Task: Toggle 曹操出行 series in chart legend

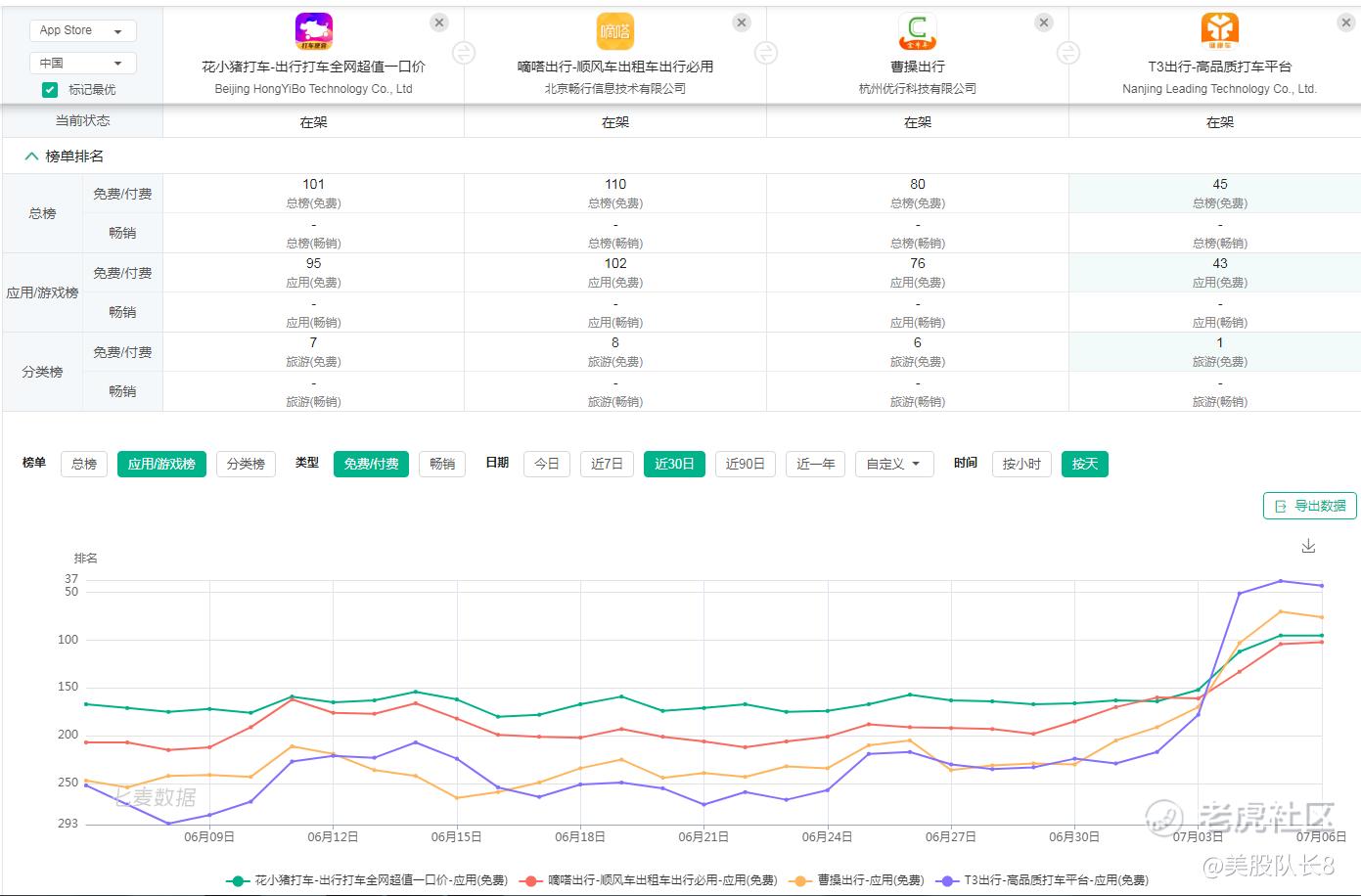Action: (x=858, y=880)
